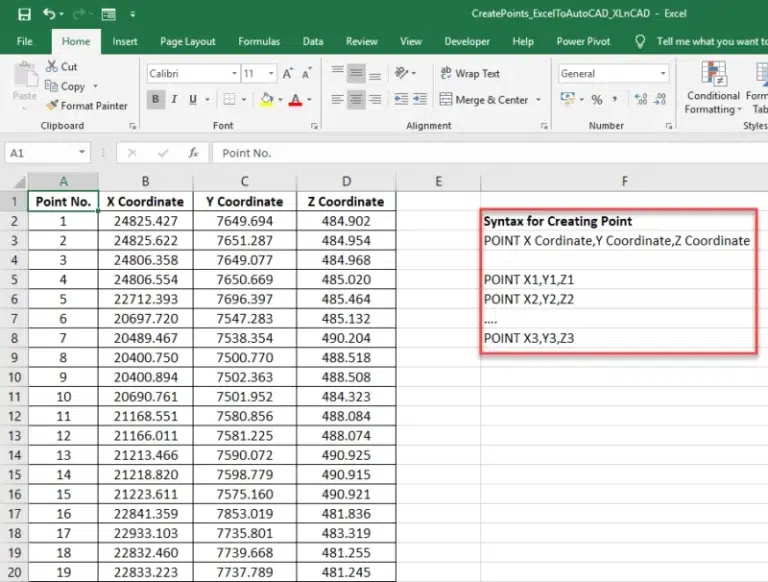Screen dimensions: 768x582
Task: Click Decrease Indent icon
Action: point(401,99)
